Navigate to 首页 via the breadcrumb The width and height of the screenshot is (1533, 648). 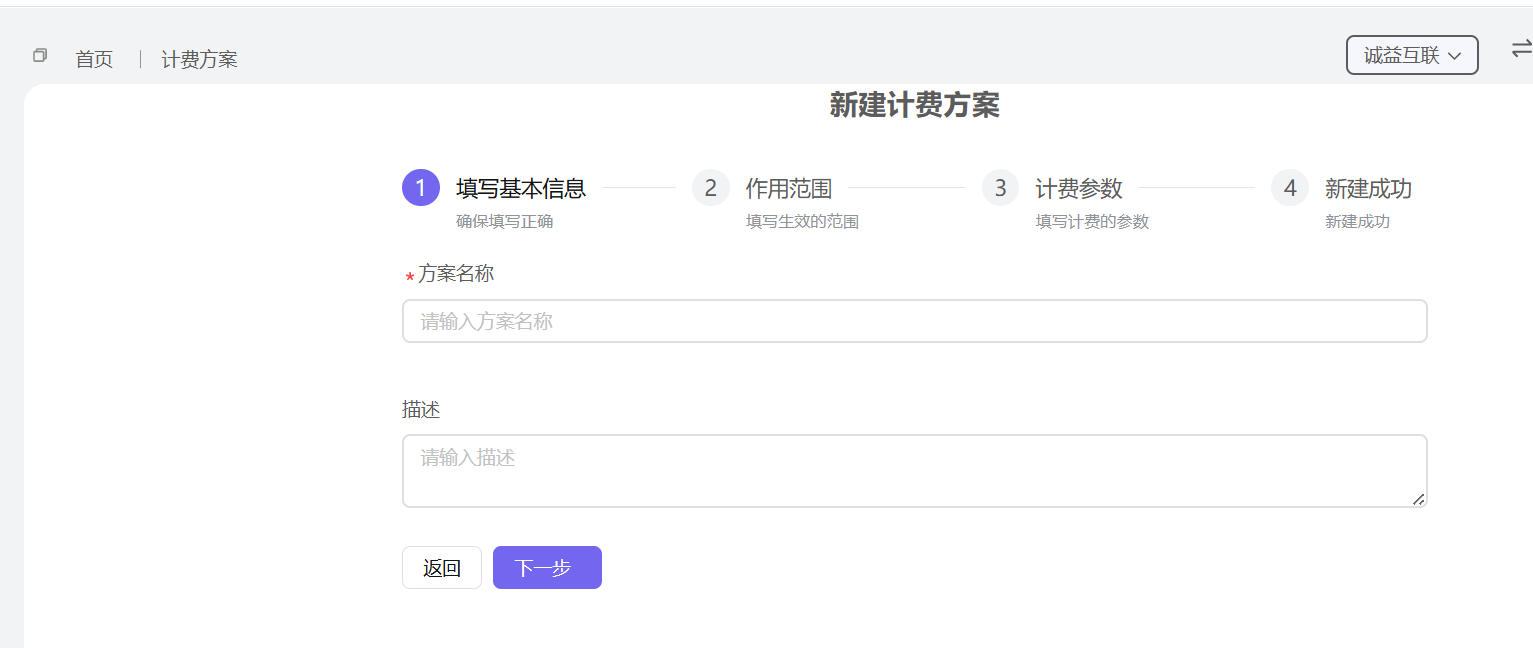[94, 59]
